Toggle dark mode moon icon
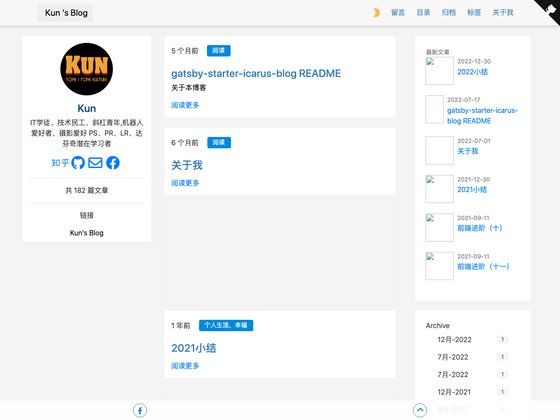560x420 pixels. click(376, 13)
